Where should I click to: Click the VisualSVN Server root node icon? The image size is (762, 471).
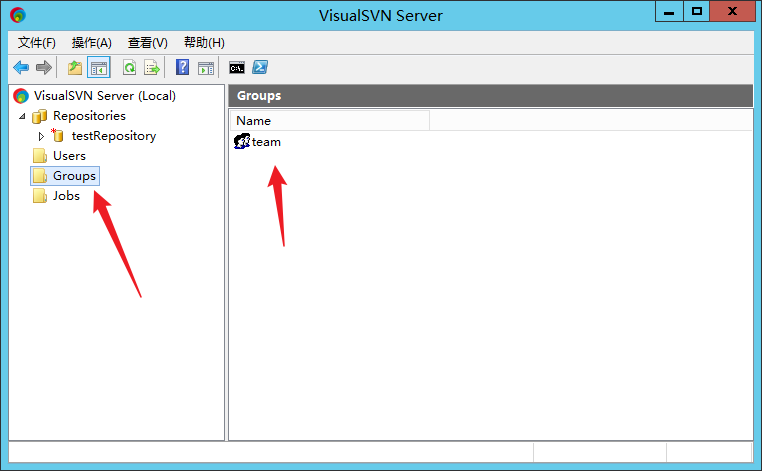(21, 96)
